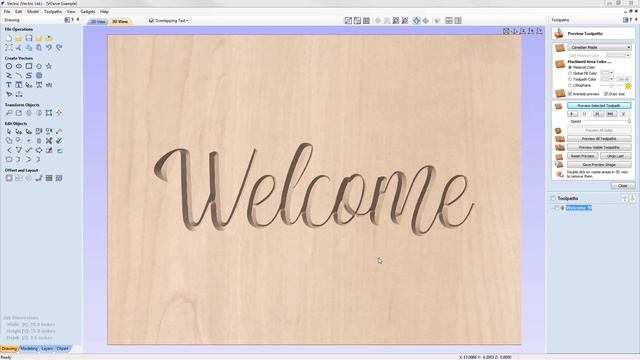This screenshot has width=640, height=360.
Task: Select the Selection arrow tool in Edit Objects
Action: (x=9, y=131)
